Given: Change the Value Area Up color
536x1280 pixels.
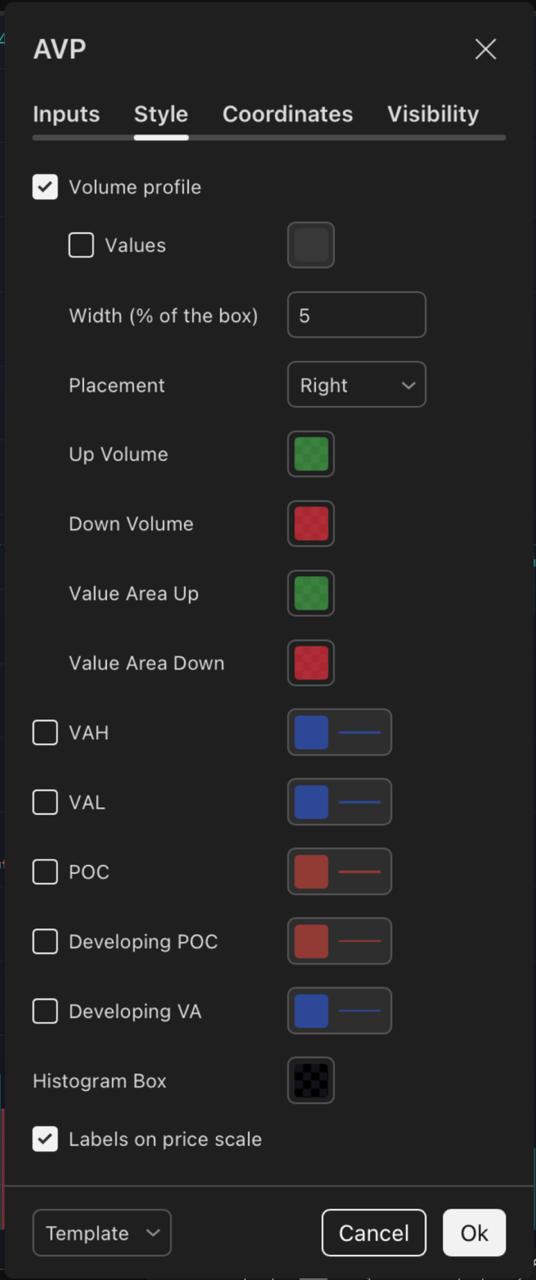Looking at the screenshot, I should pos(311,593).
